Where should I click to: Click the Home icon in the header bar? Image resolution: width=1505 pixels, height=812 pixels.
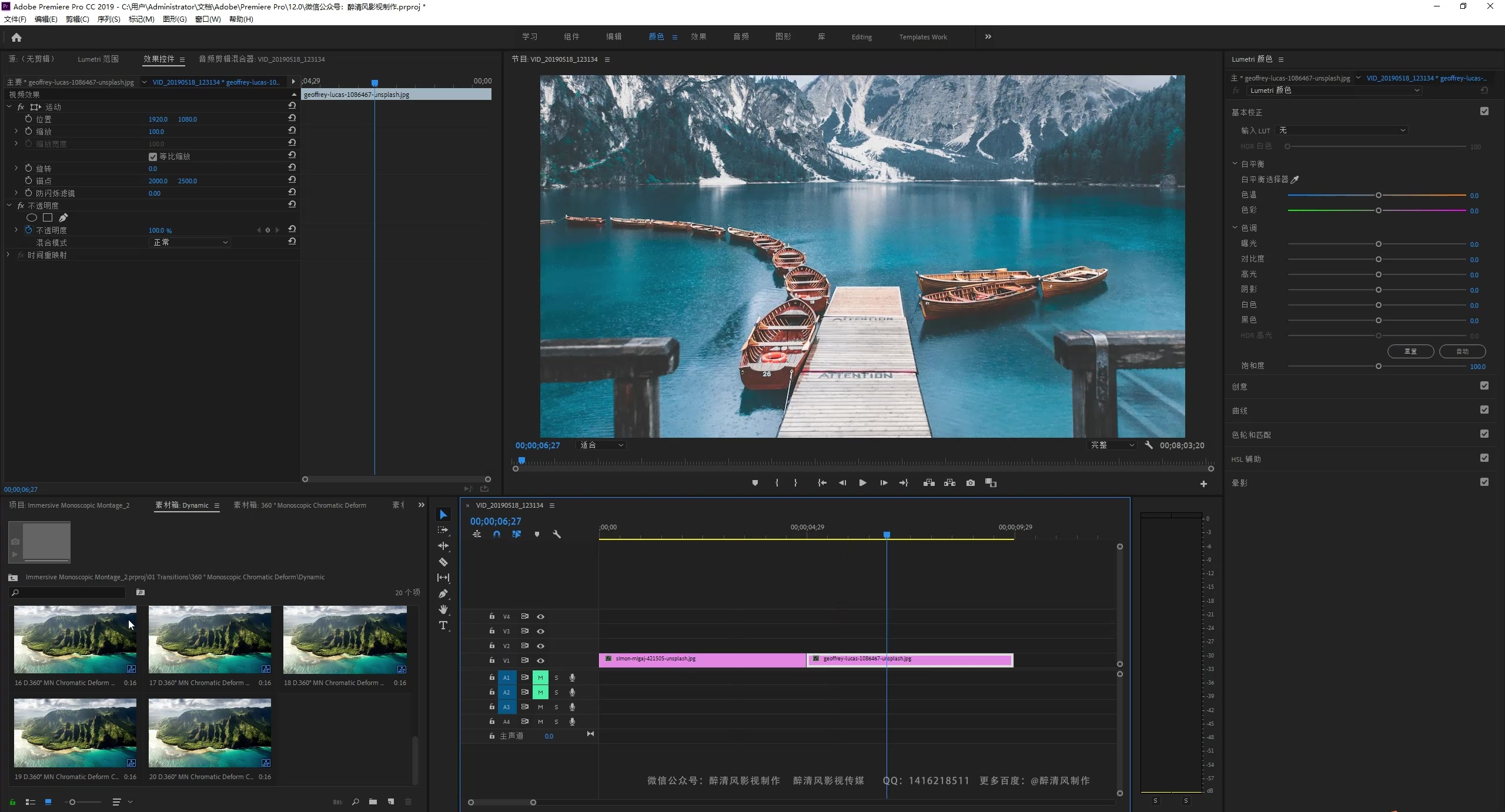[16, 37]
